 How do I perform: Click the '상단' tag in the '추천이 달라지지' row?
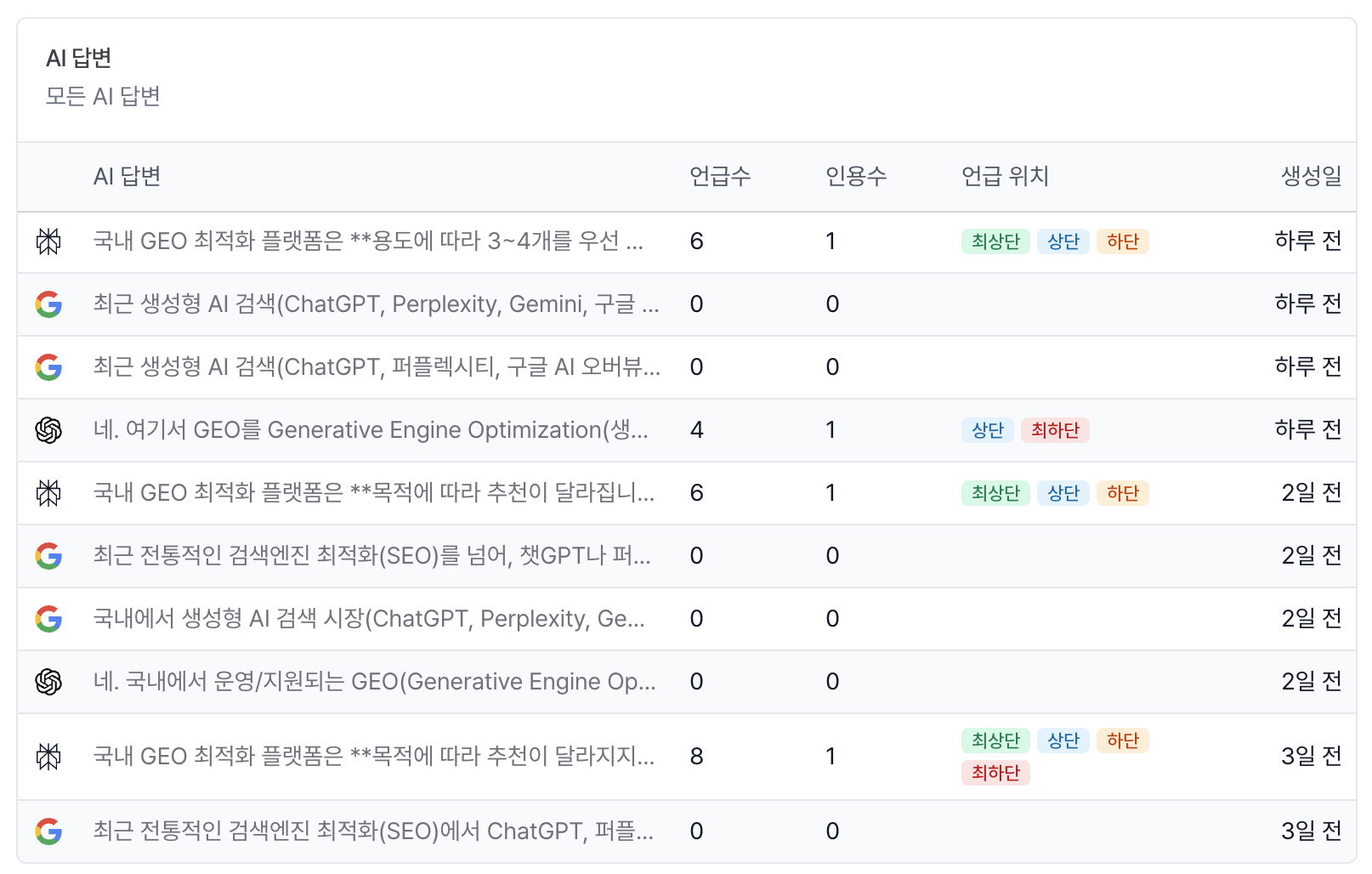[x=1063, y=741]
